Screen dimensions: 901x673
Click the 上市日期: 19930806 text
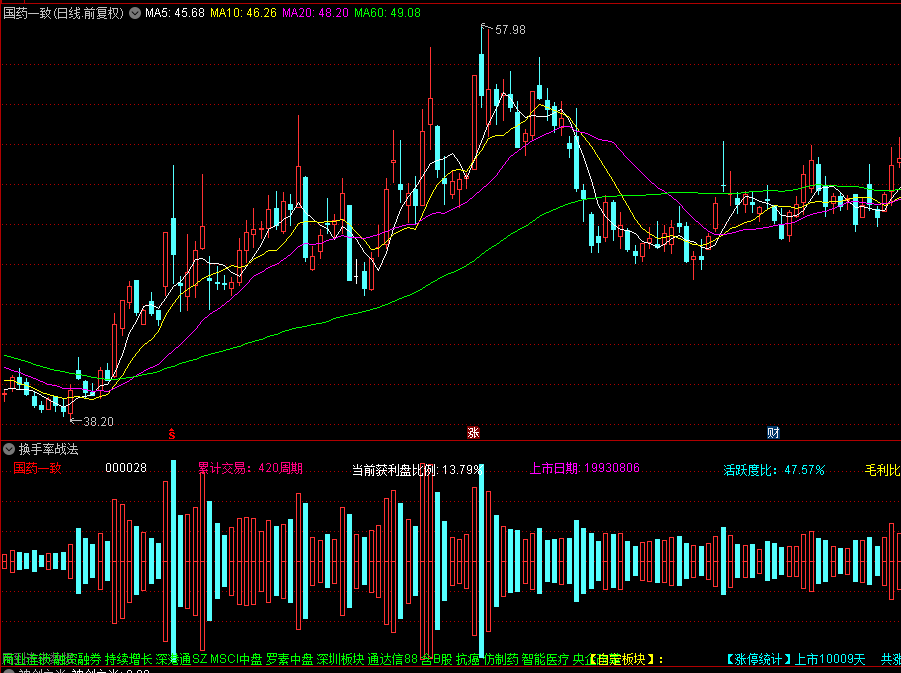[x=584, y=468]
